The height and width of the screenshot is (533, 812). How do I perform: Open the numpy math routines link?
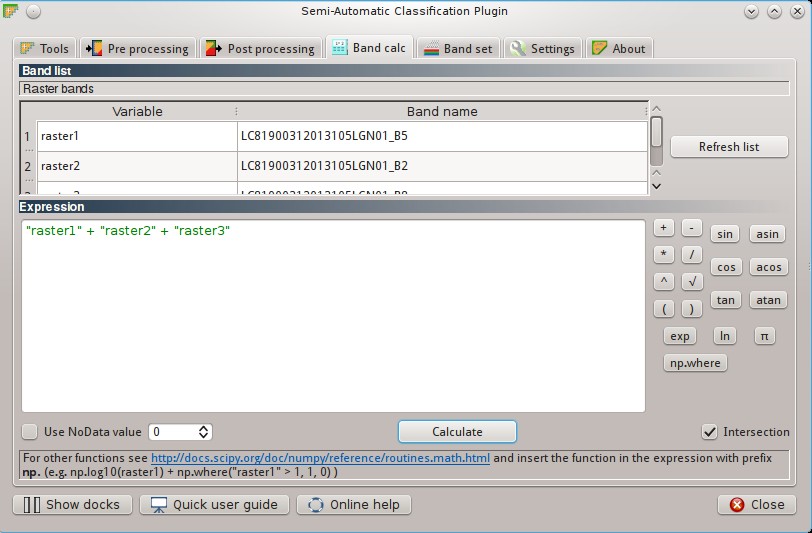[320, 458]
